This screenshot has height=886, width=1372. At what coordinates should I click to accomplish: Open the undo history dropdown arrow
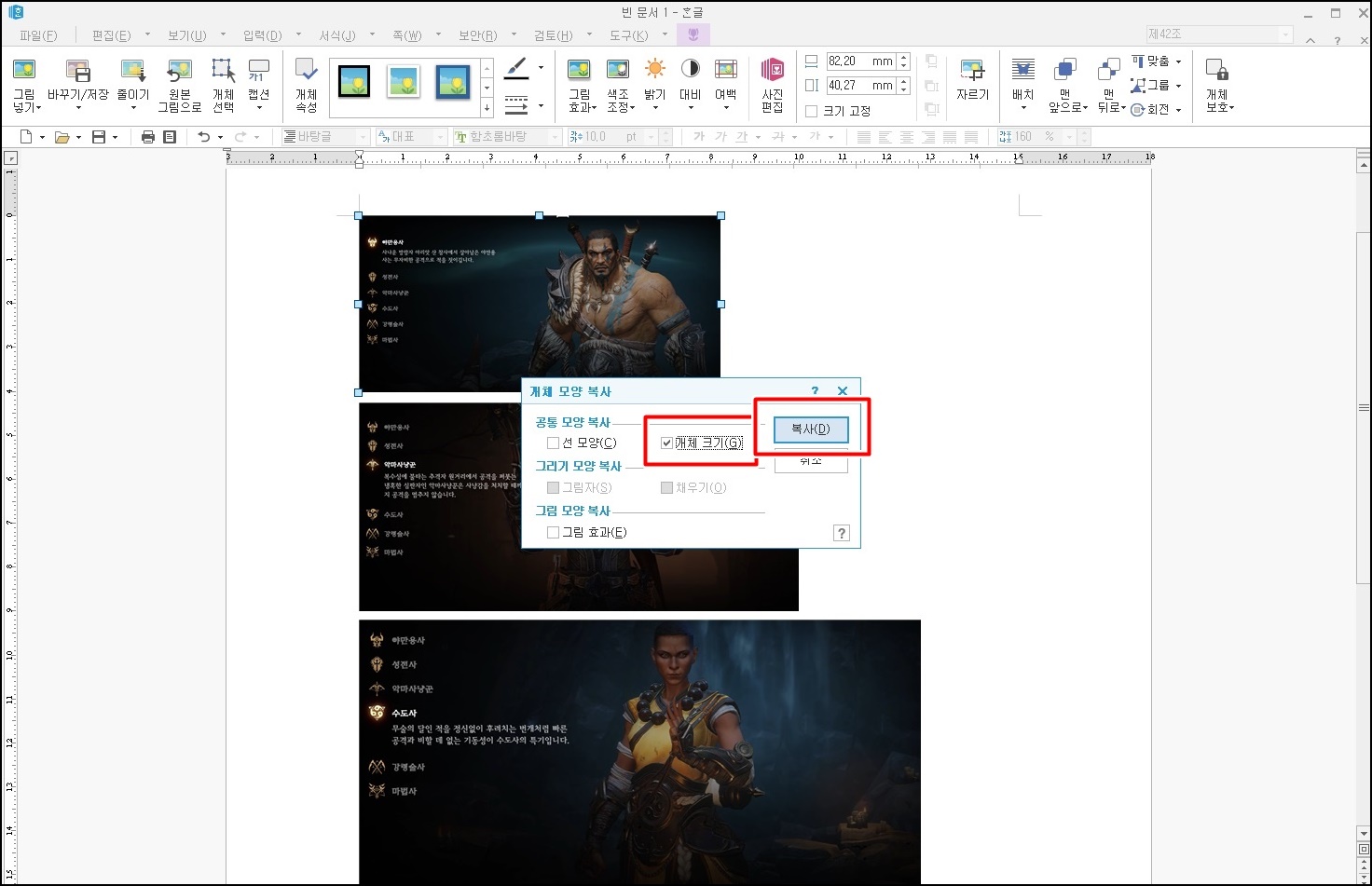(221, 137)
